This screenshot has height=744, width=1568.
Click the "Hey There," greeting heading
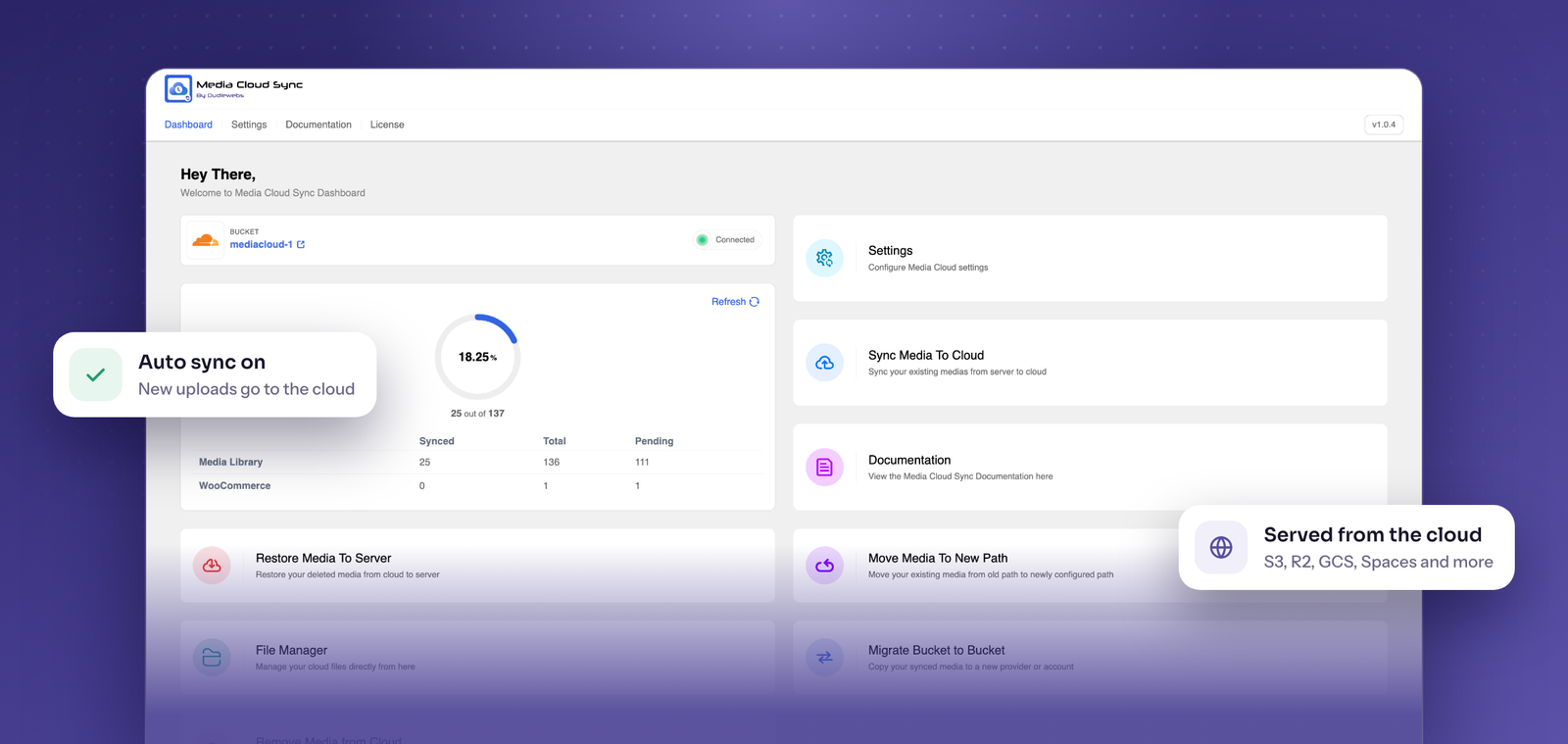(218, 174)
